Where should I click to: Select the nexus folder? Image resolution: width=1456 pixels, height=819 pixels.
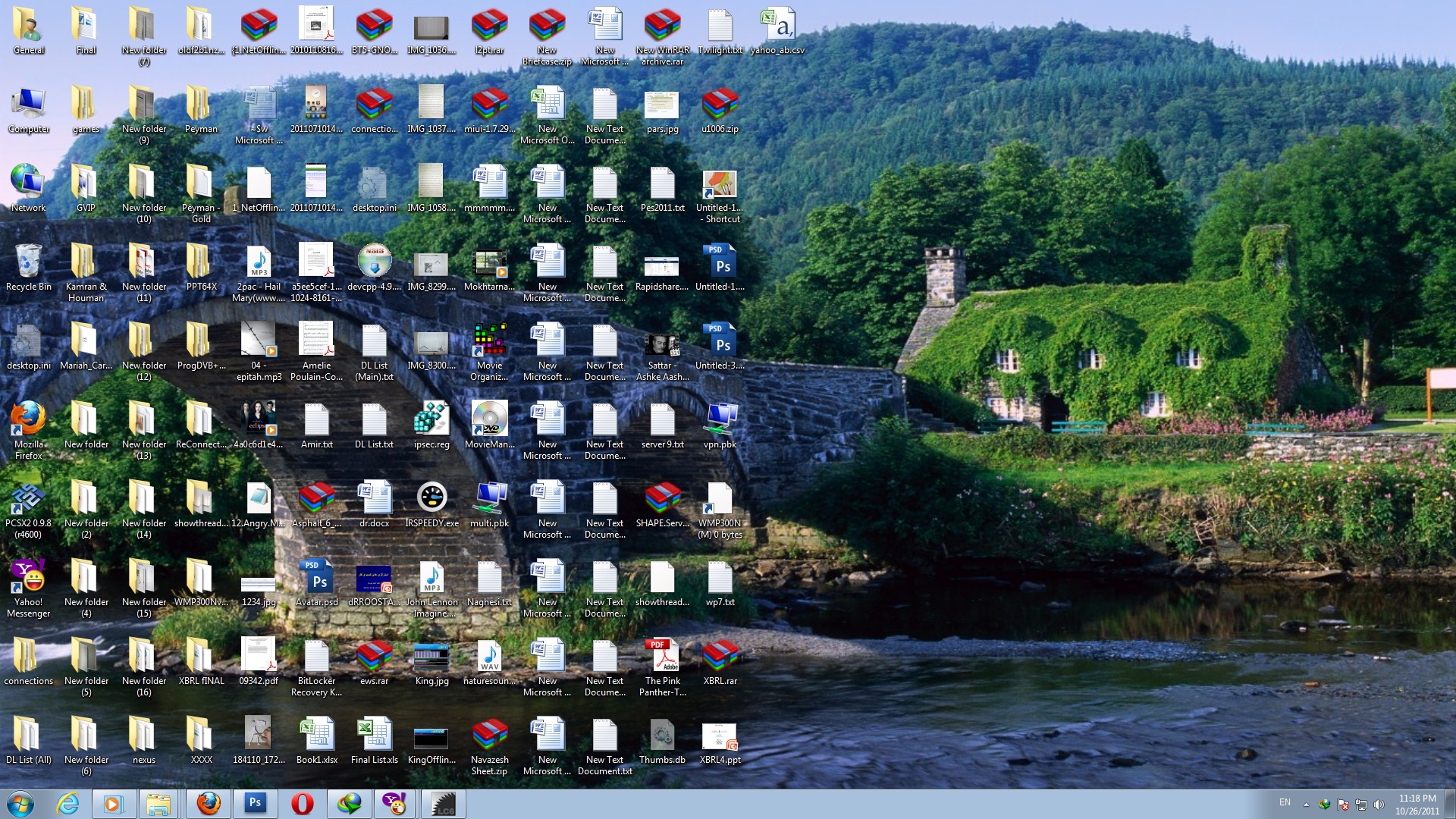144,741
